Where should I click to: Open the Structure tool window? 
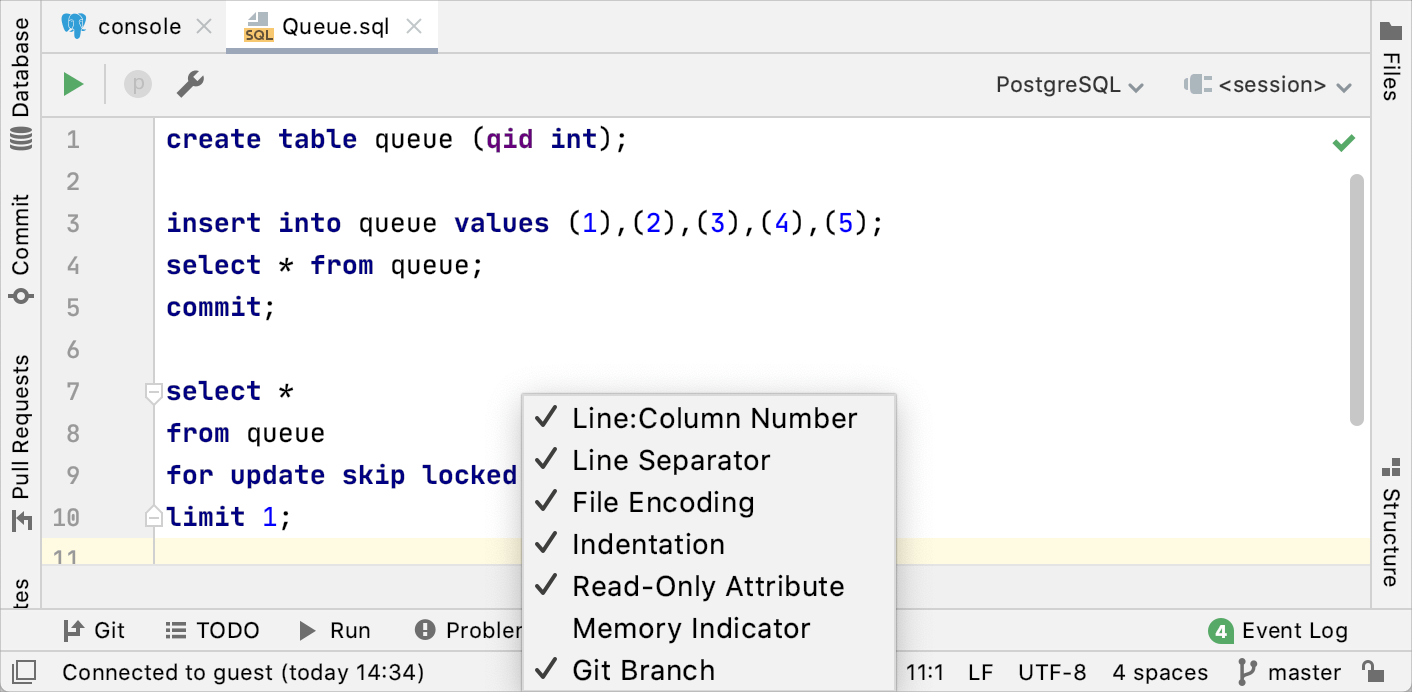(x=1390, y=525)
